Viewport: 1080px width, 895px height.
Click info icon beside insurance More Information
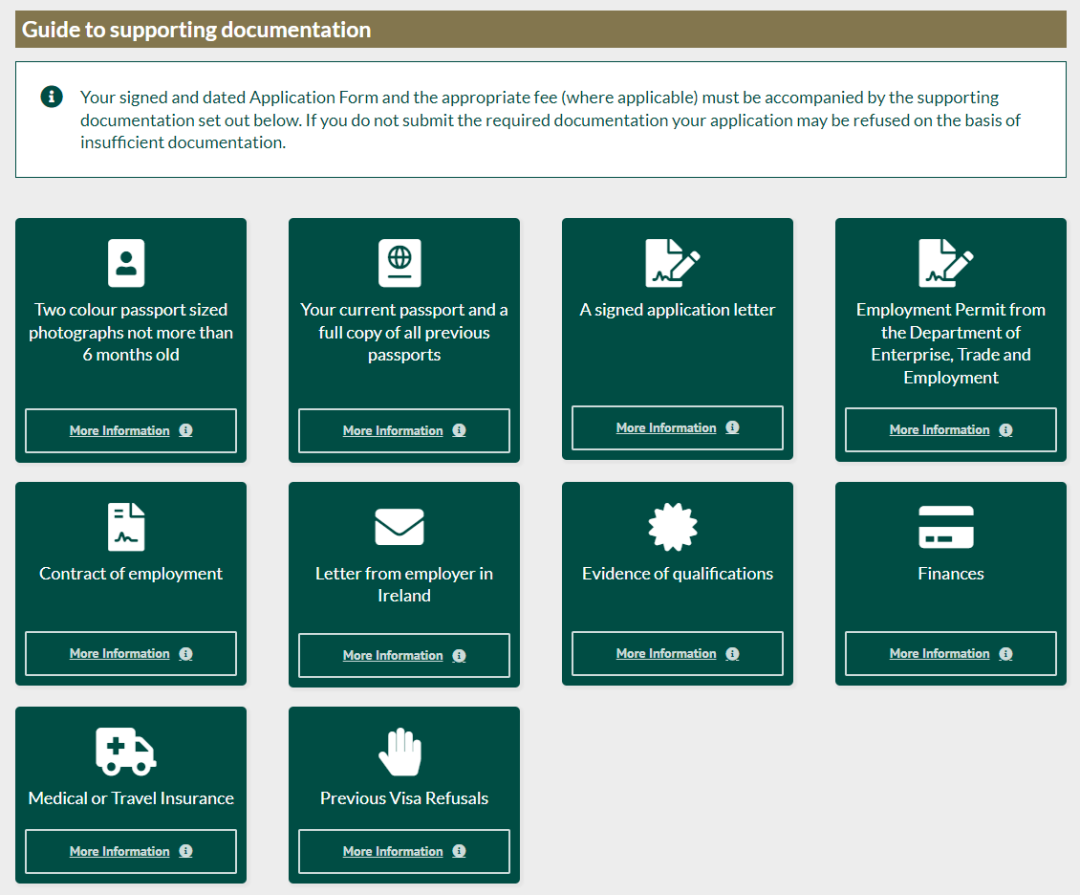pos(185,851)
